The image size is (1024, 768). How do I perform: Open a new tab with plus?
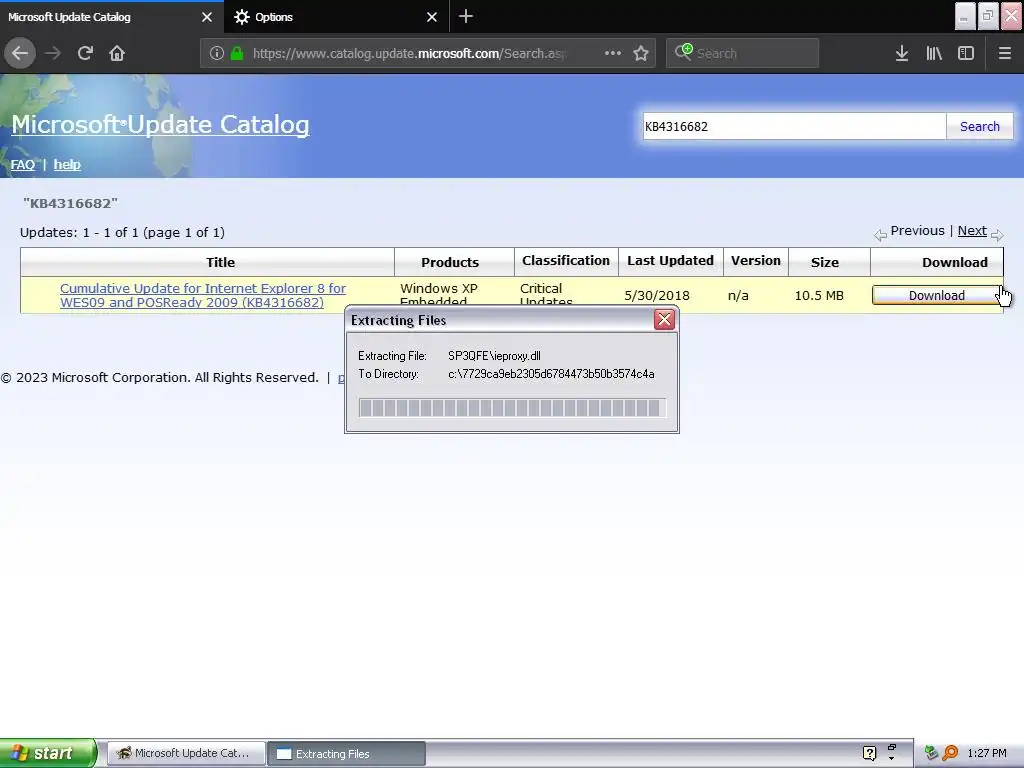[466, 16]
